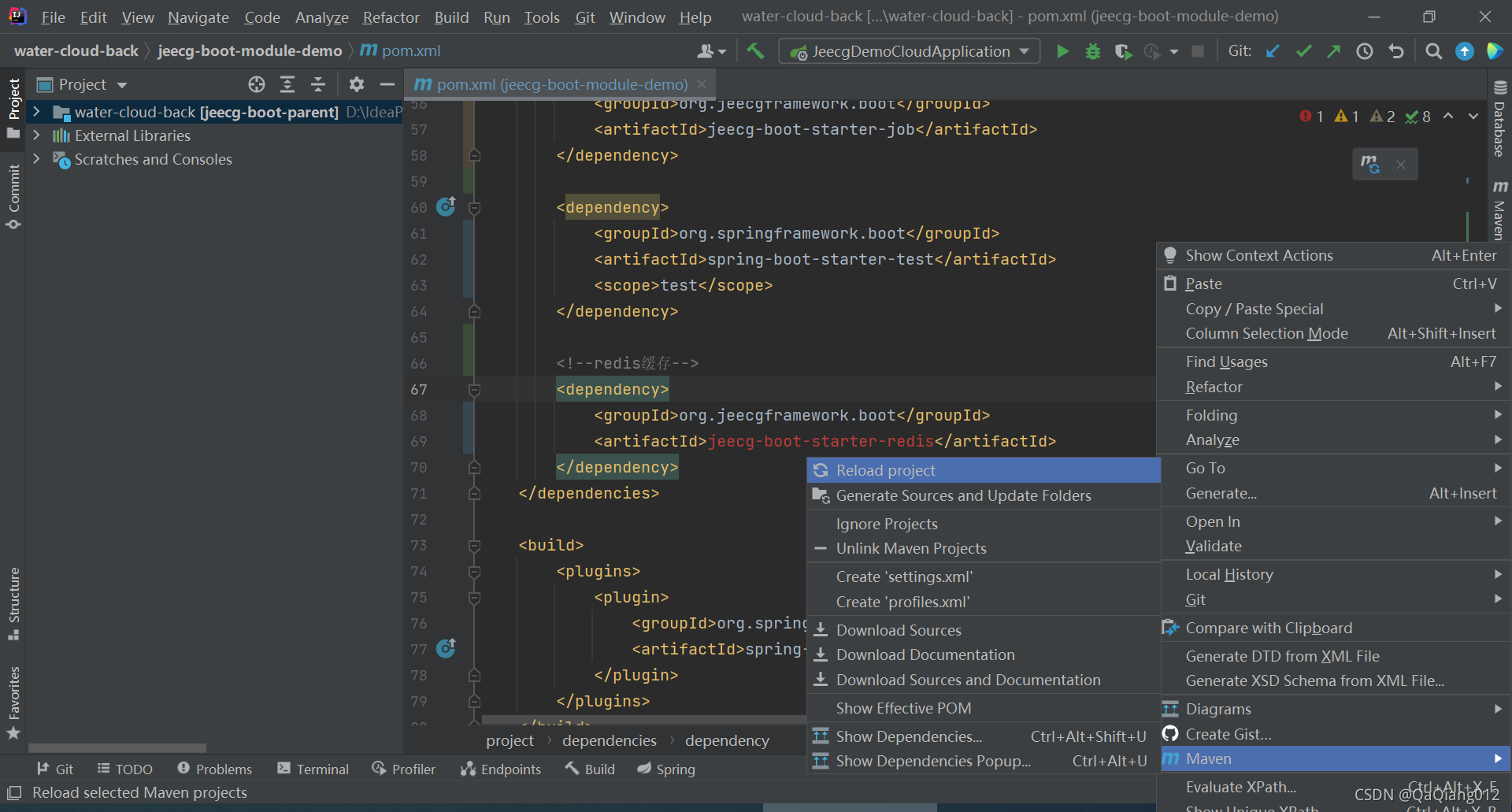Open Copy / Paste Special submenu

(x=1334, y=309)
